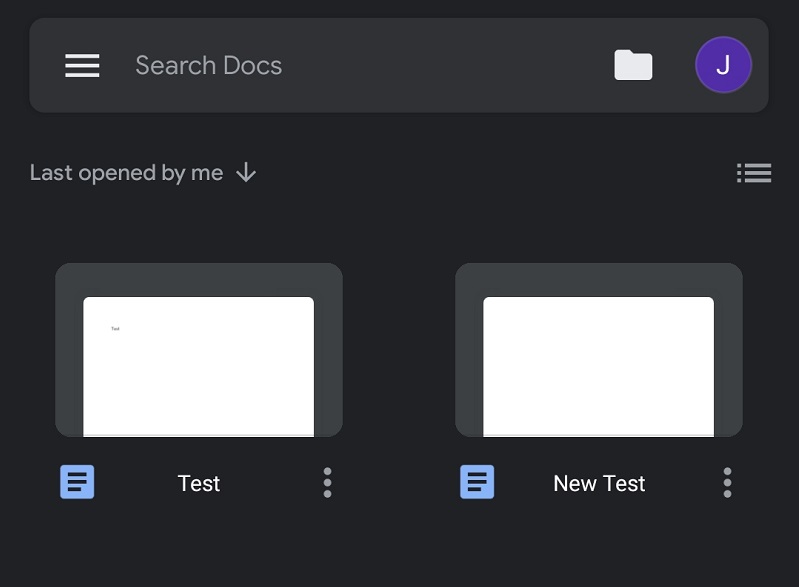The width and height of the screenshot is (799, 587).
Task: Click the tiny "Test" text inside the preview
Action: click(115, 329)
